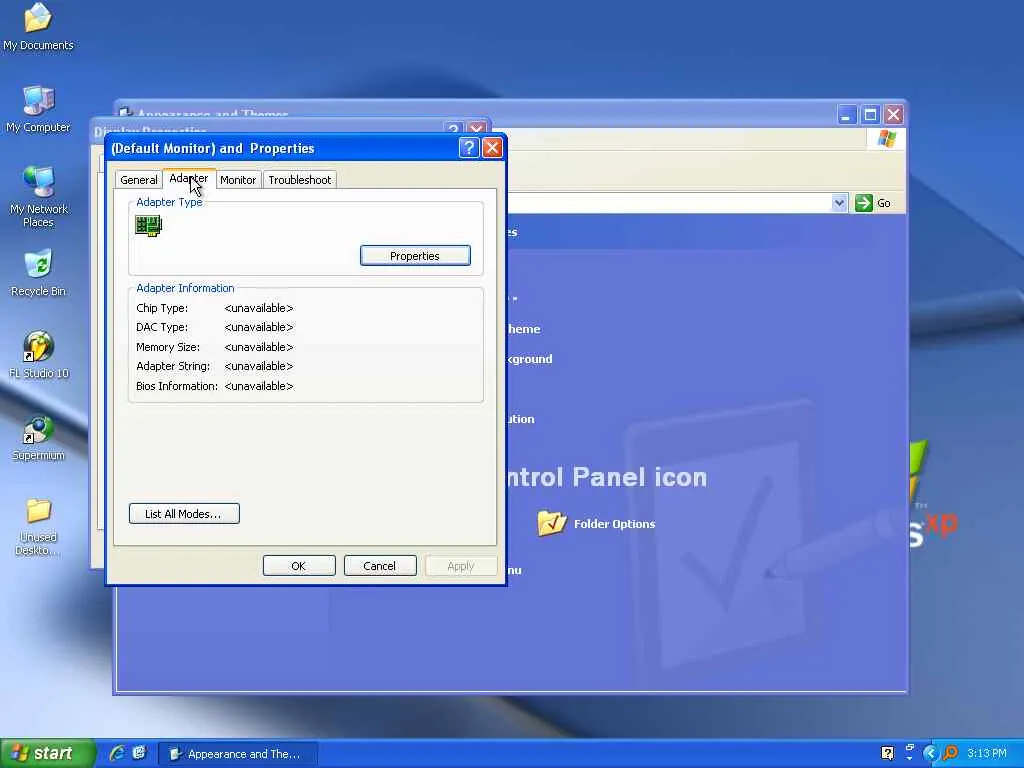The image size is (1024, 768).
Task: Switch to the Troubleshoot tab
Action: (300, 180)
